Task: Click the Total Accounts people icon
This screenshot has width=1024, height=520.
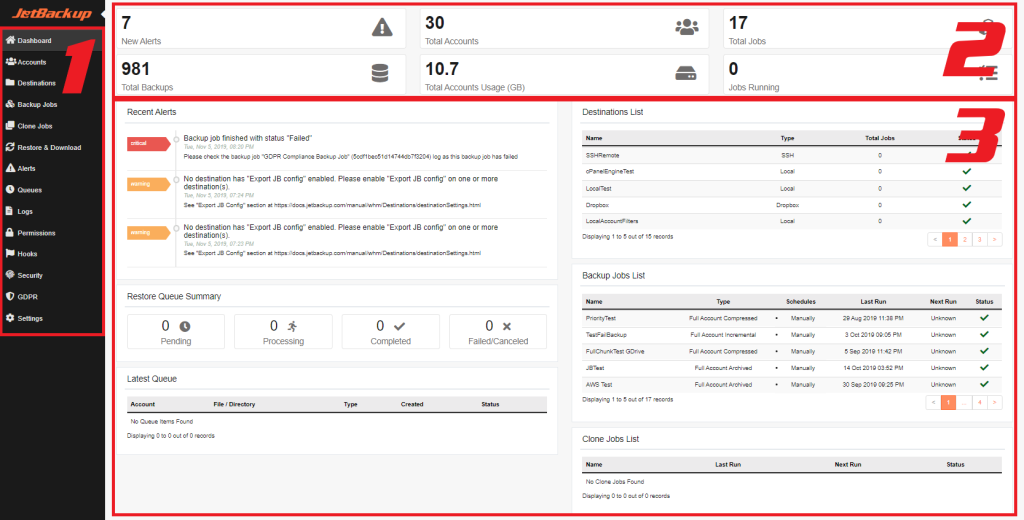Action: coord(686,28)
